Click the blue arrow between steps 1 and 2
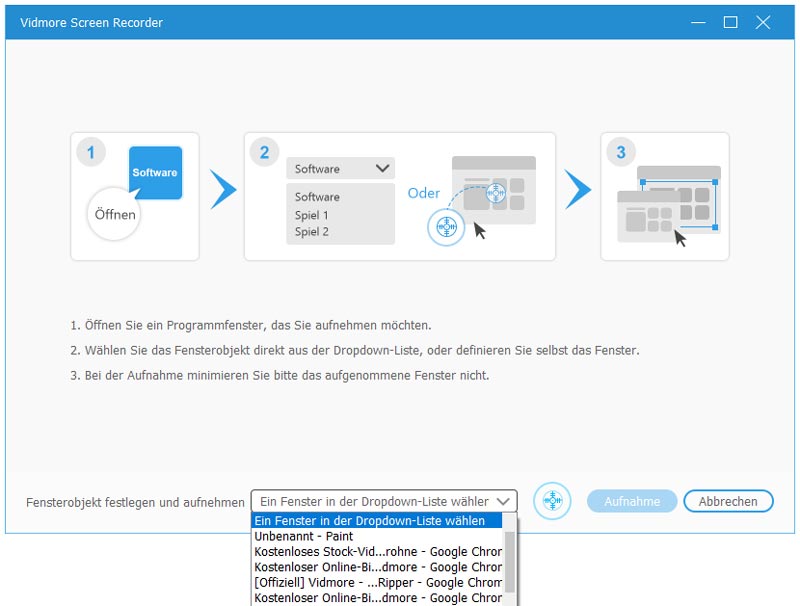The image size is (800, 606). point(224,190)
